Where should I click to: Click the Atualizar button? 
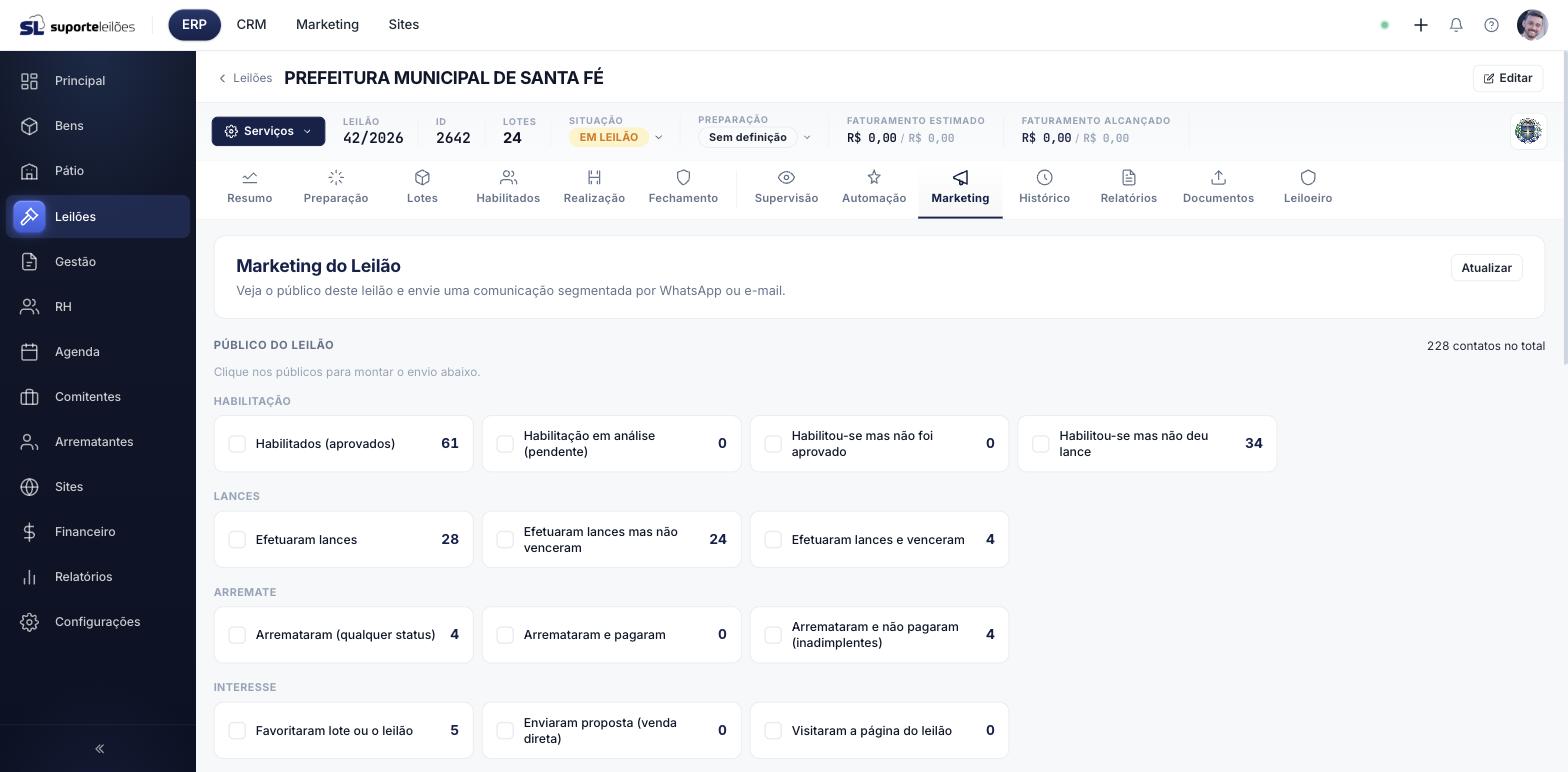pyautogui.click(x=1486, y=268)
